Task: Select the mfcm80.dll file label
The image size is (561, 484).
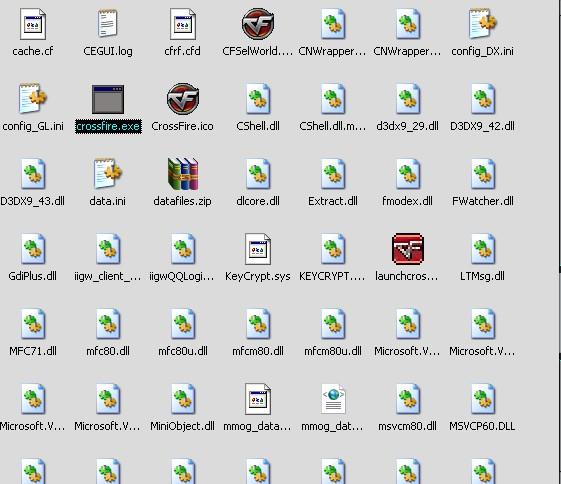Action: coord(258,351)
